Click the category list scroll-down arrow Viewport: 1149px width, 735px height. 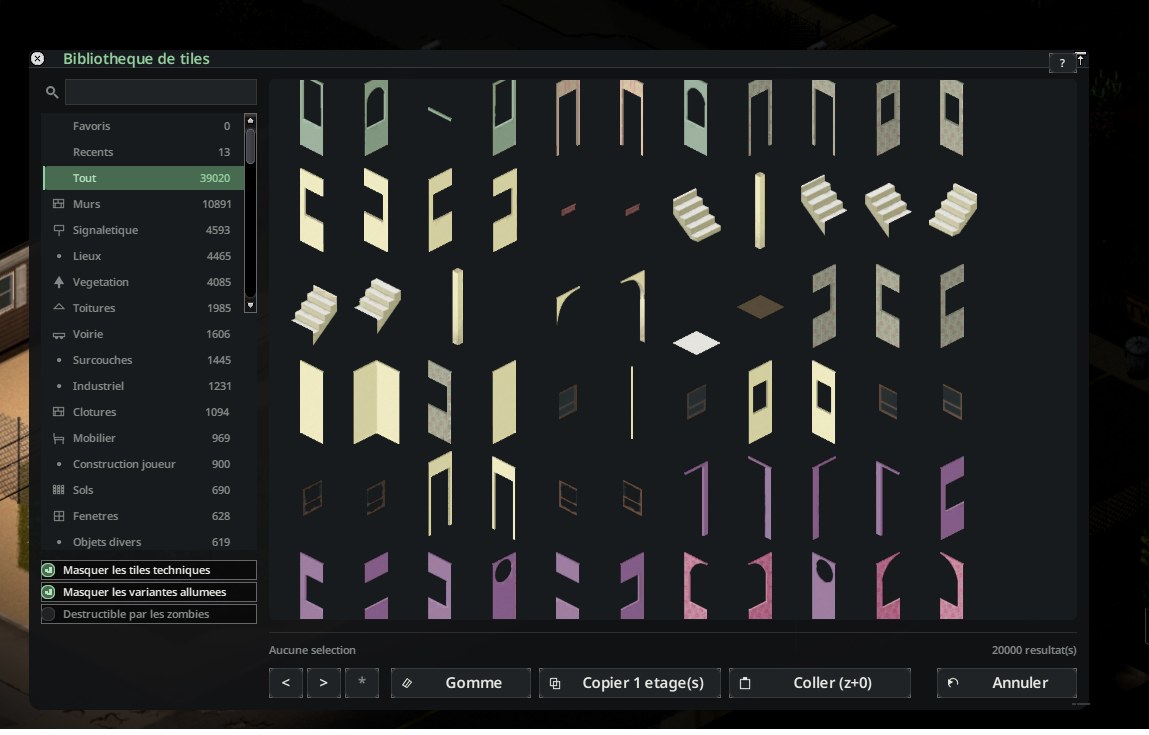(x=250, y=306)
